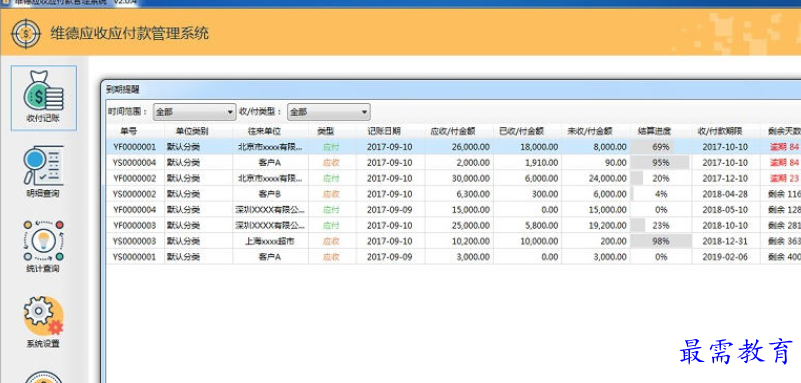Click the 上海xxxx超市 cell
Viewport: 801px width, 383px height.
[270, 241]
